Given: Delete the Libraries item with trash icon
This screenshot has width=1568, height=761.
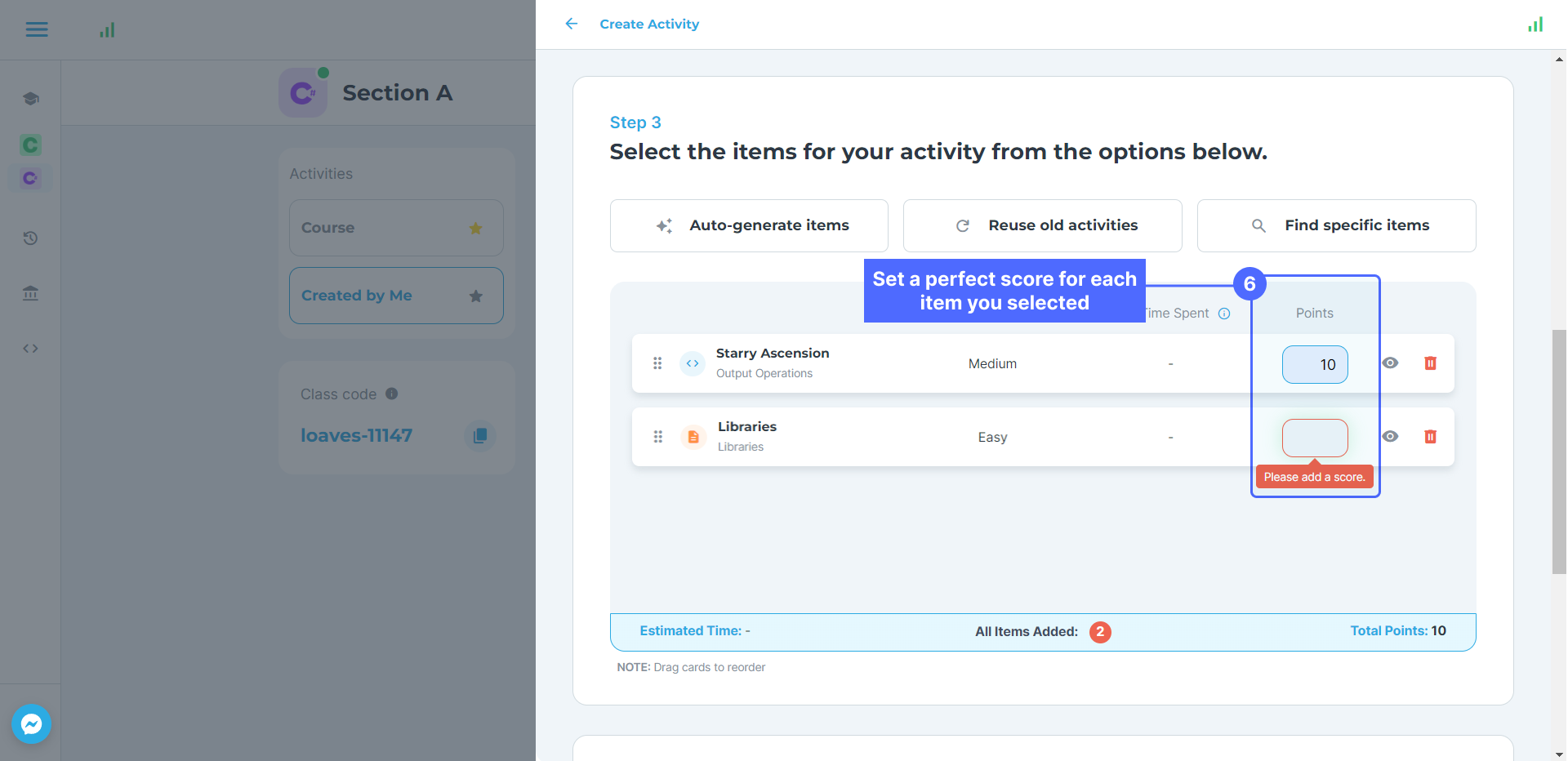Looking at the screenshot, I should [x=1430, y=437].
